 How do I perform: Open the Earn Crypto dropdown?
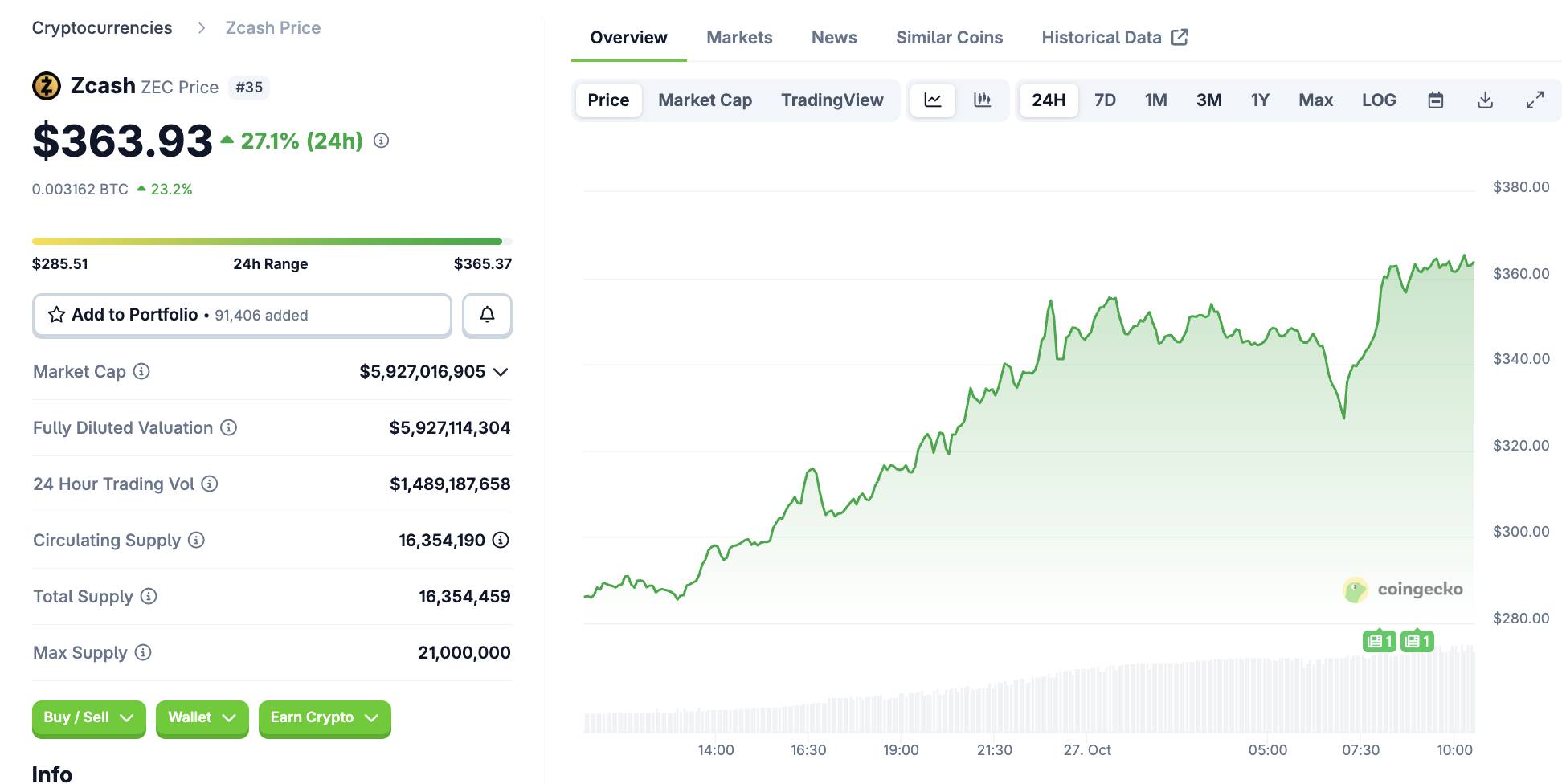[x=324, y=717]
